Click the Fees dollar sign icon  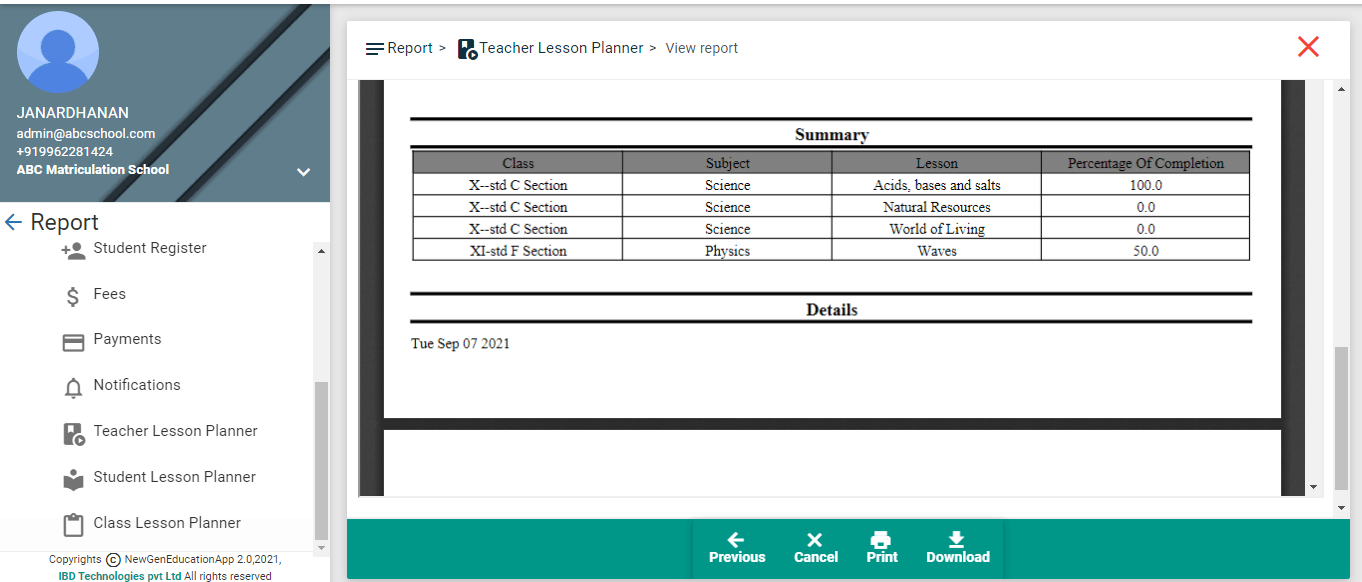click(x=73, y=296)
